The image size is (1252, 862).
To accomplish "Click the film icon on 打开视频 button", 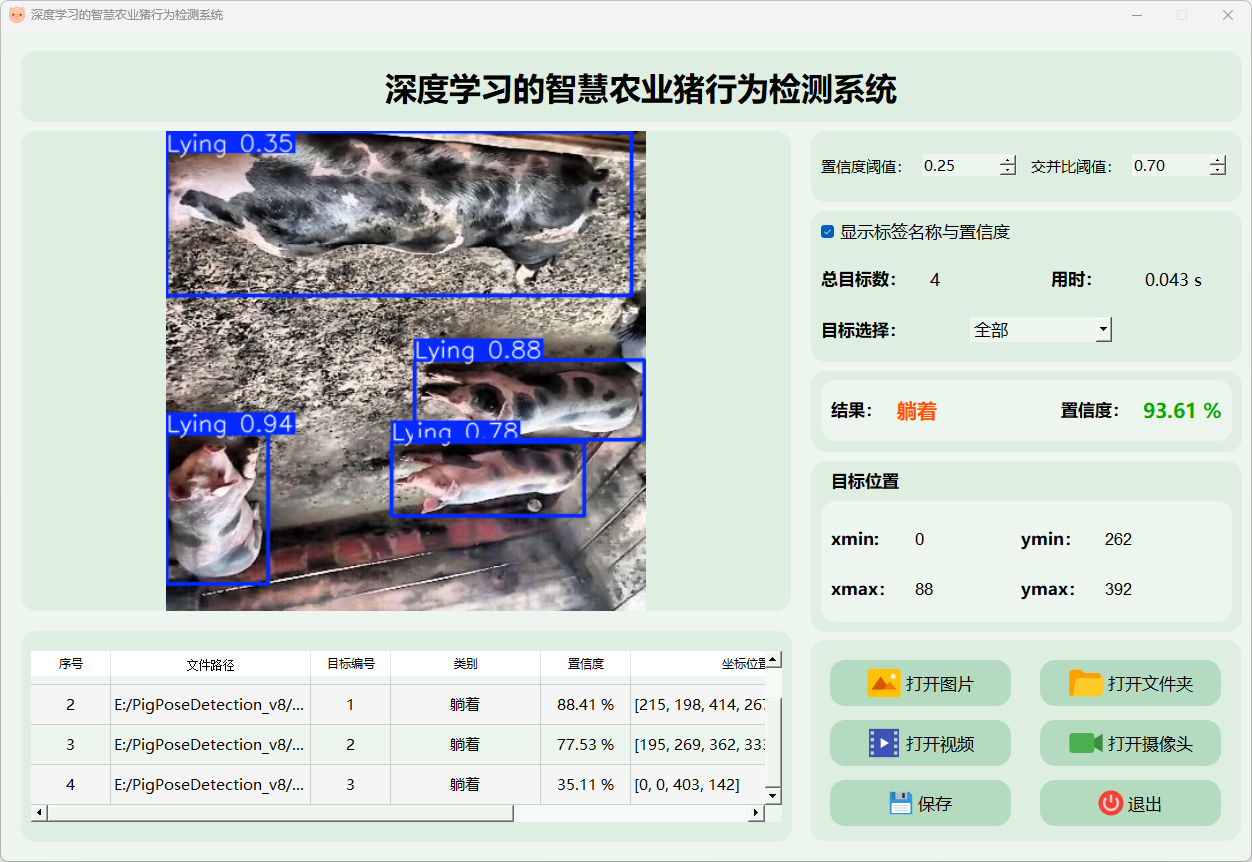I will pos(884,743).
